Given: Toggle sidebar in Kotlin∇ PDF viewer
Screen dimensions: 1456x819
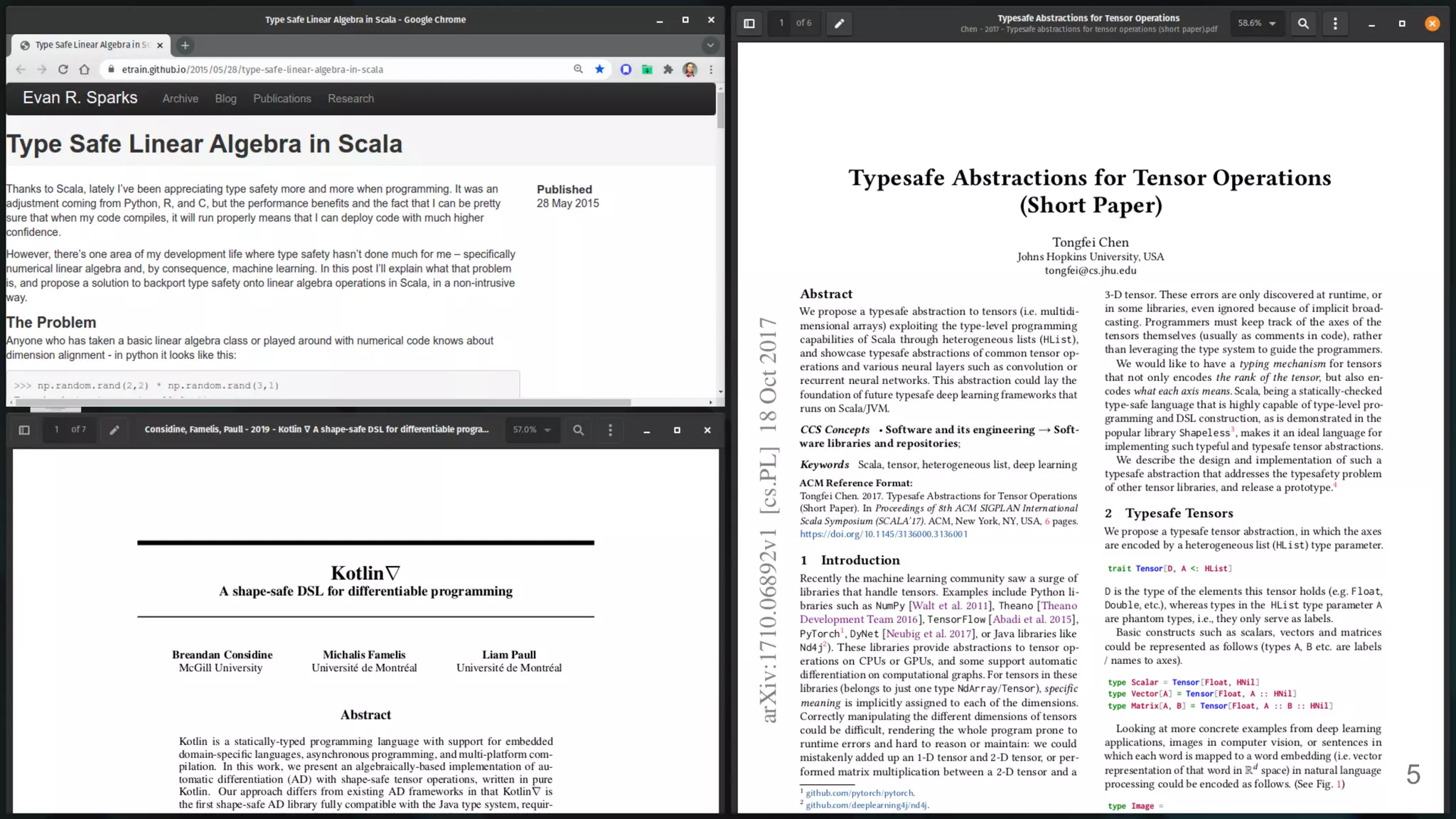Looking at the screenshot, I should 24,430.
